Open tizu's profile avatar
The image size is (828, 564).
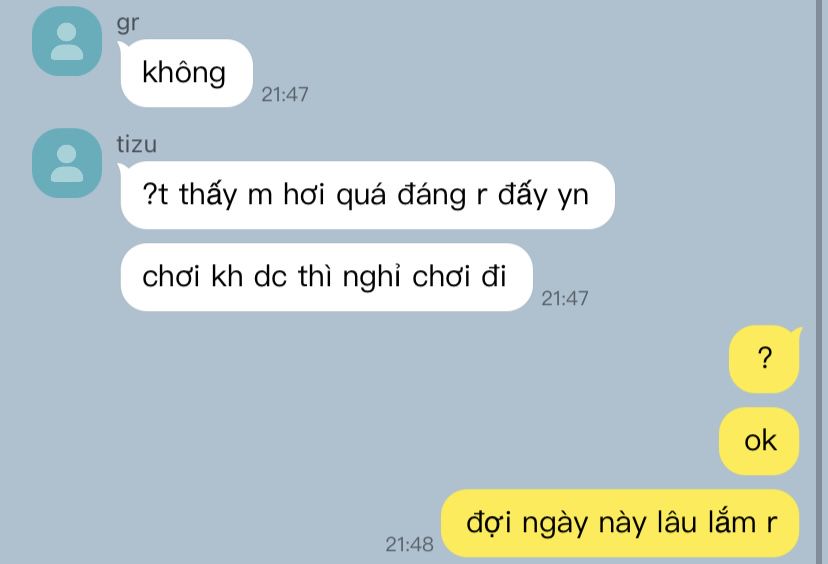(x=67, y=163)
